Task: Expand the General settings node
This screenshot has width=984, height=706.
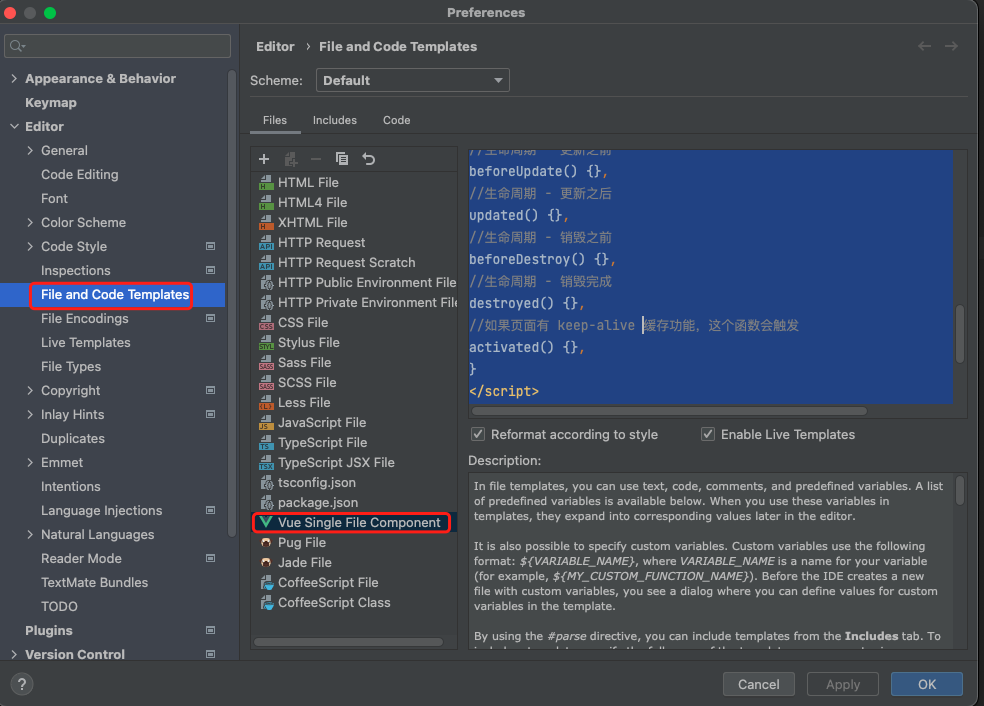Action: coord(30,151)
